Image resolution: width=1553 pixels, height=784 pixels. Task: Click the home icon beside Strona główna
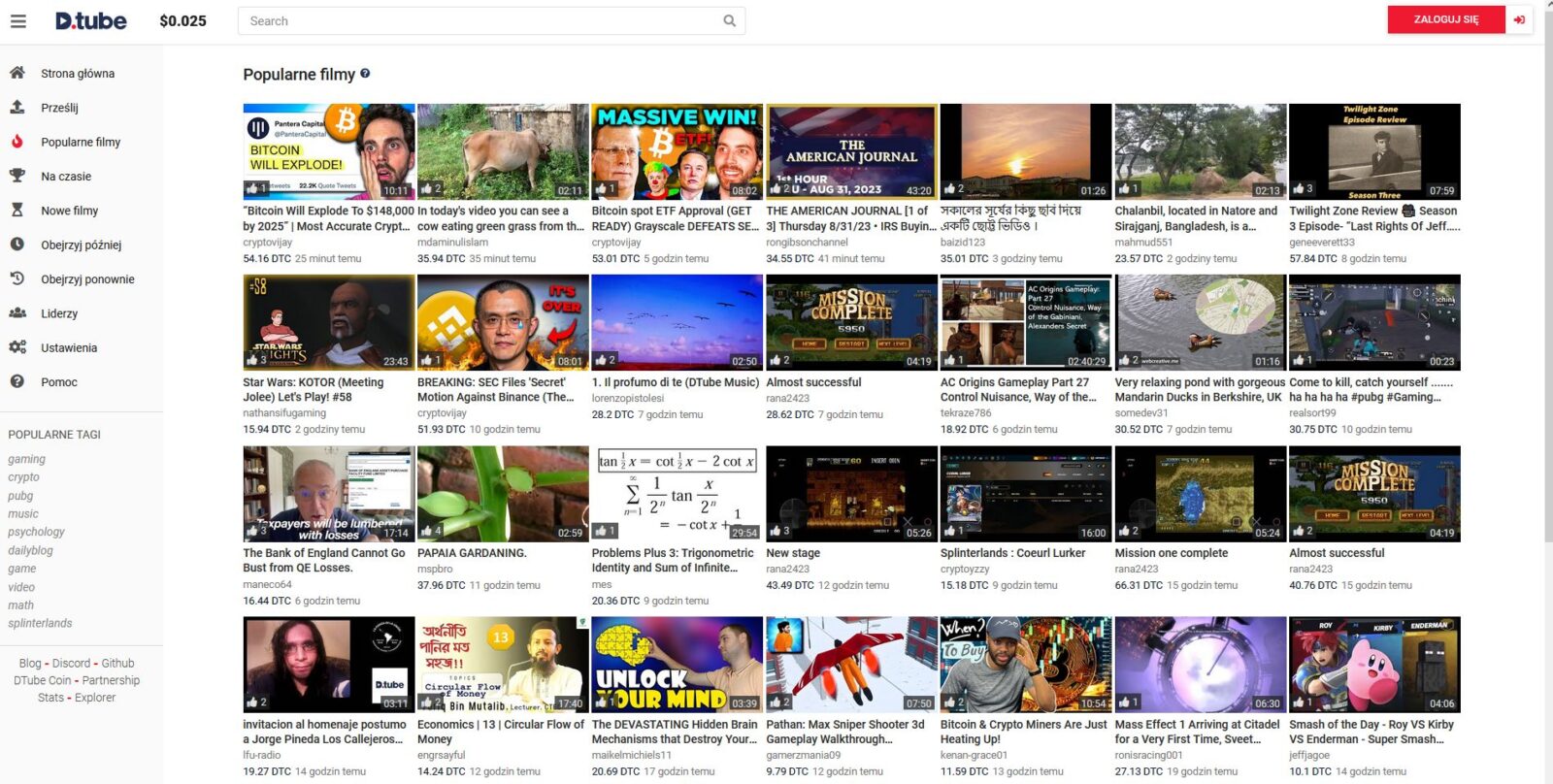(x=17, y=73)
